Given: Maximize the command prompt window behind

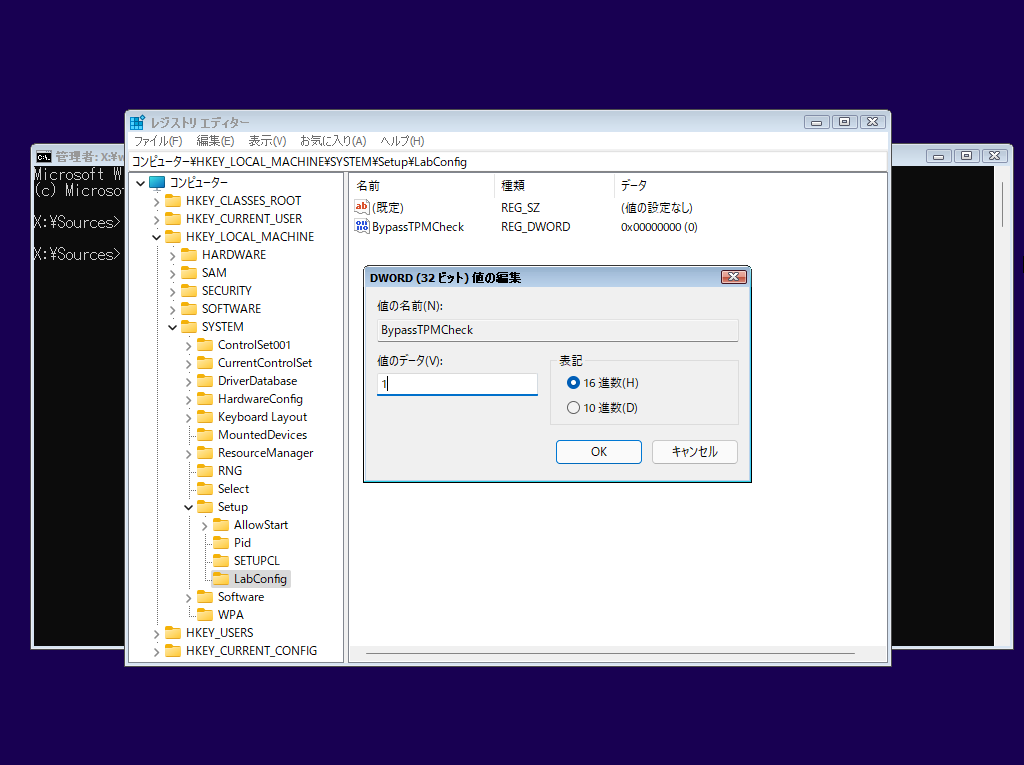Looking at the screenshot, I should pyautogui.click(x=967, y=156).
